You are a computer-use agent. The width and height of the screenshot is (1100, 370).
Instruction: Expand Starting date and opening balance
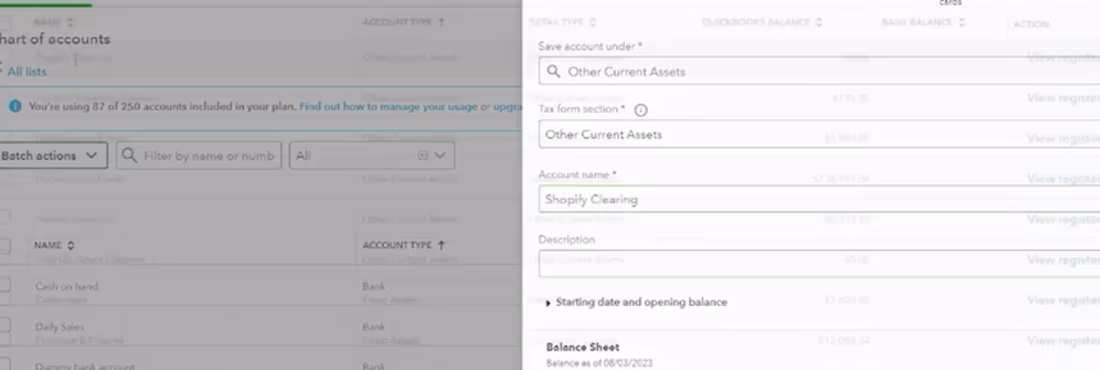[636, 303]
